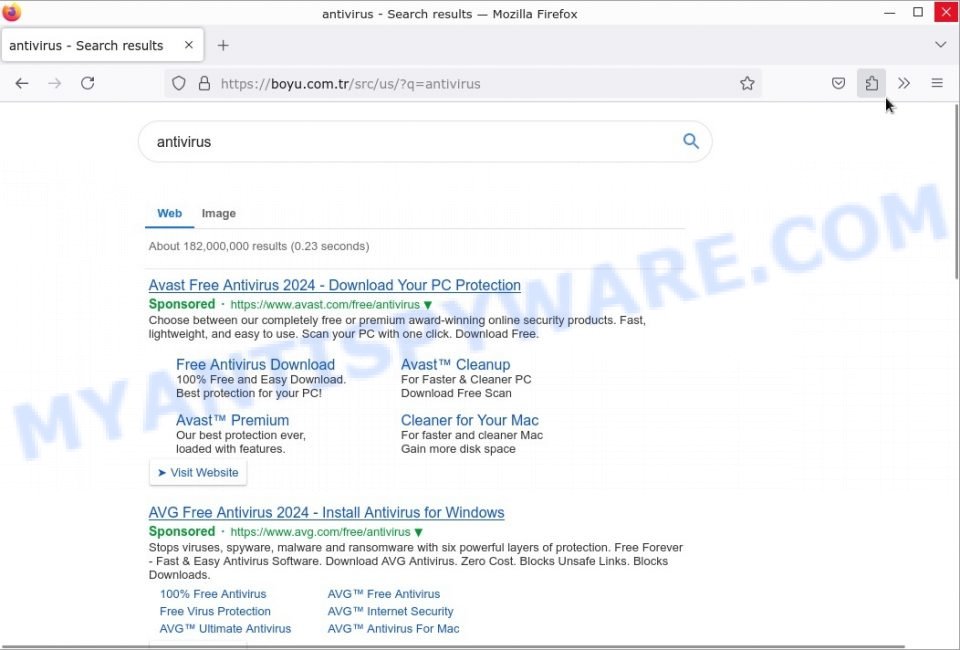The image size is (960, 650).
Task: Click the magnifier search button
Action: coord(691,141)
